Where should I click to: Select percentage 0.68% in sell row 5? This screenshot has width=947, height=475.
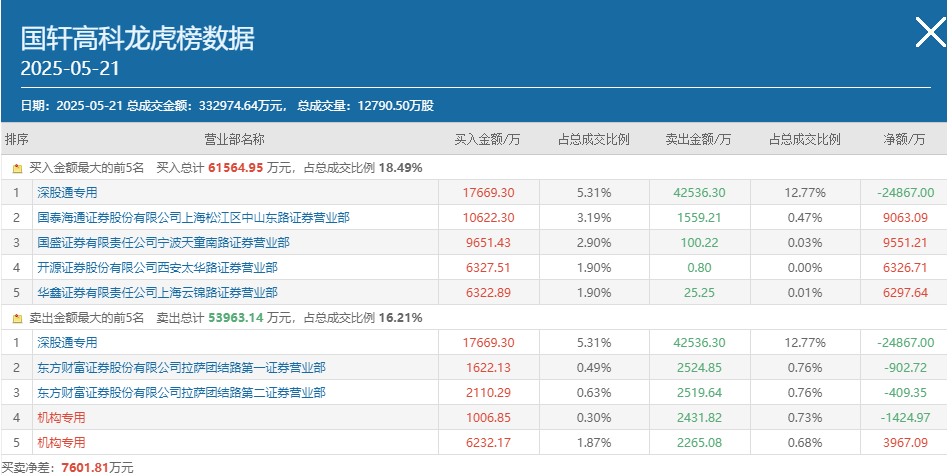[805, 442]
